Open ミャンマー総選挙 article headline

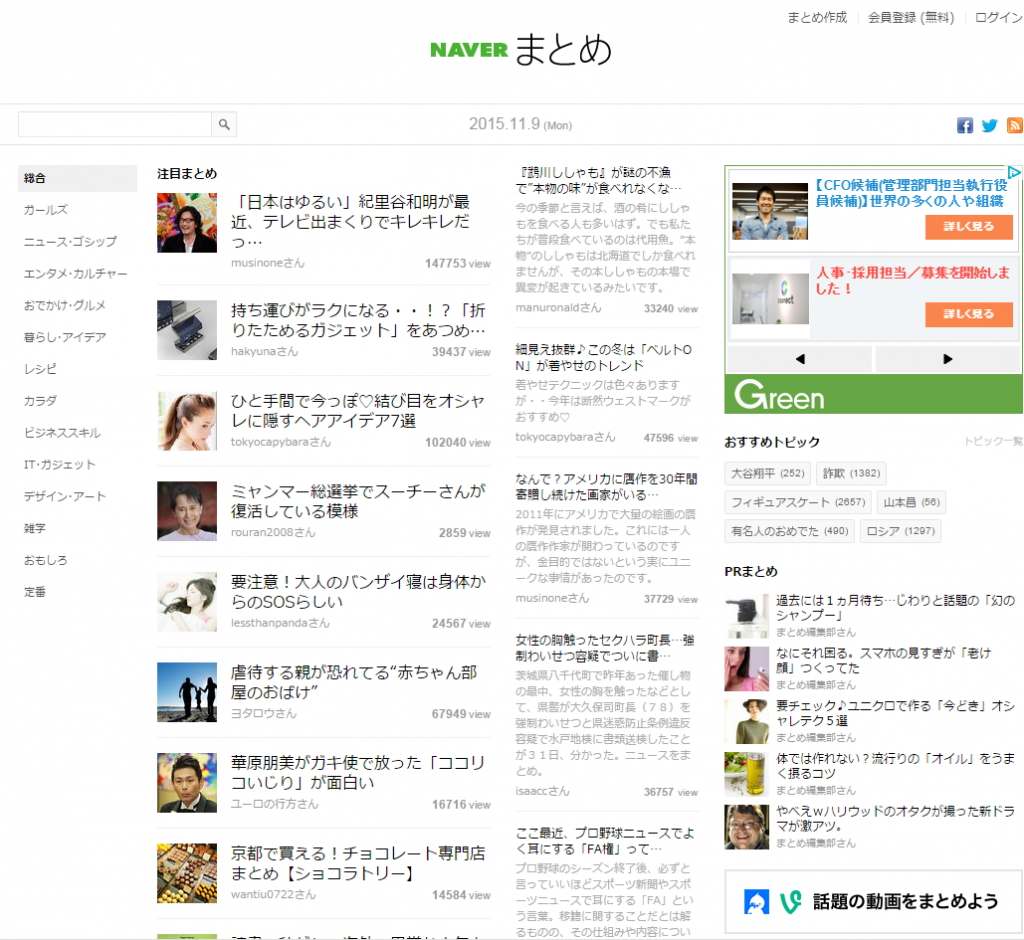coord(359,501)
